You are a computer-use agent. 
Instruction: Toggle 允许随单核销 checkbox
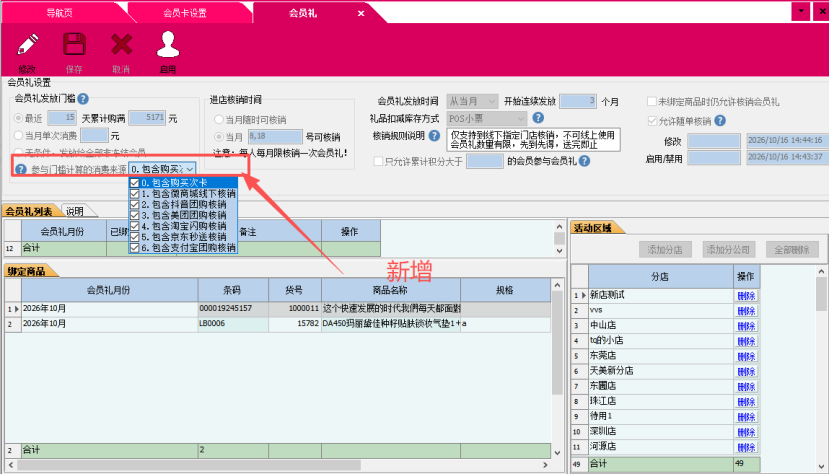pos(652,121)
